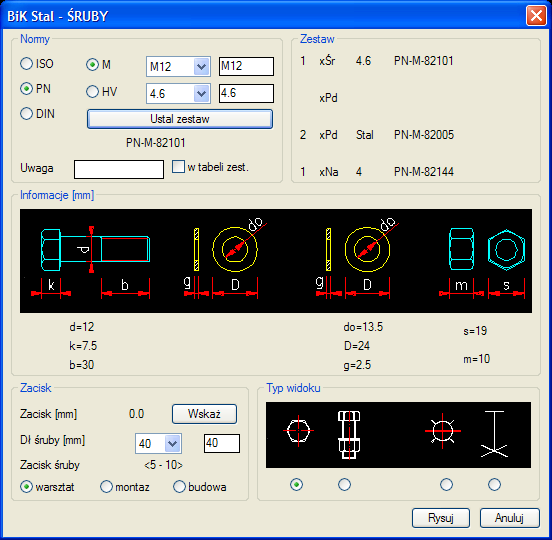Click the side-view bolt with nut icon
Image resolution: width=552 pixels, height=540 pixels.
[349, 435]
